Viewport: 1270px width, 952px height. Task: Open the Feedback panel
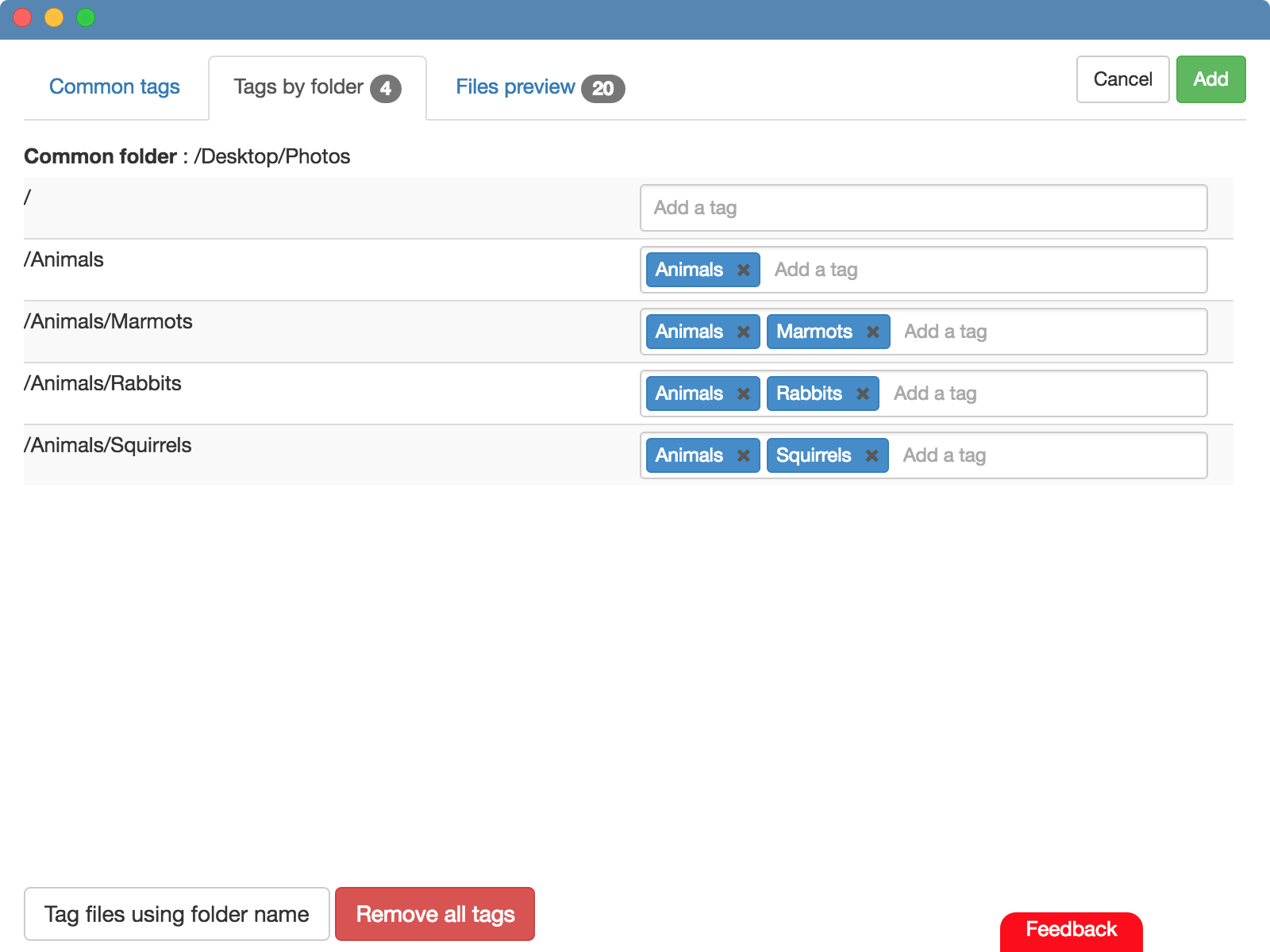1070,929
